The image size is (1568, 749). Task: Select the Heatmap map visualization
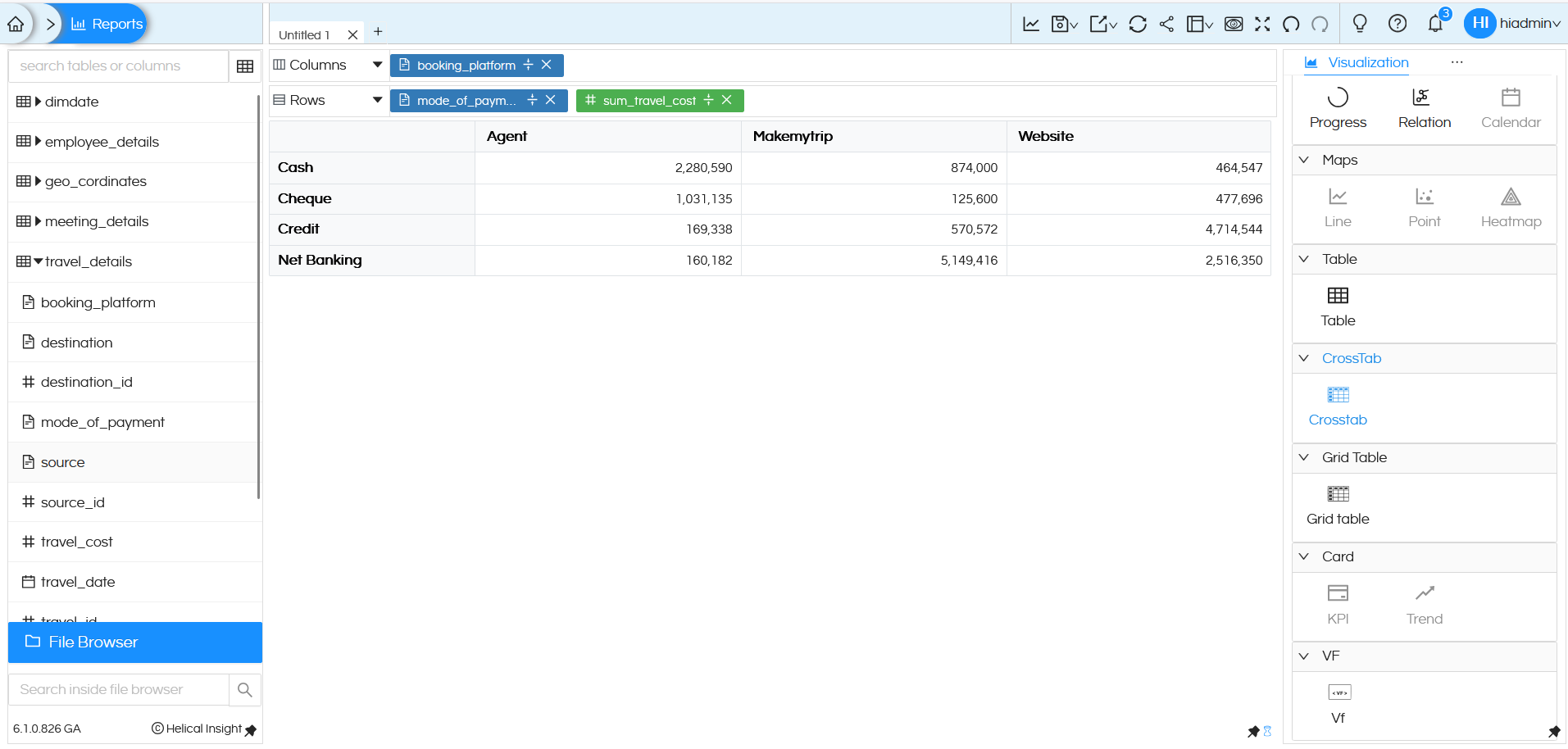point(1509,207)
